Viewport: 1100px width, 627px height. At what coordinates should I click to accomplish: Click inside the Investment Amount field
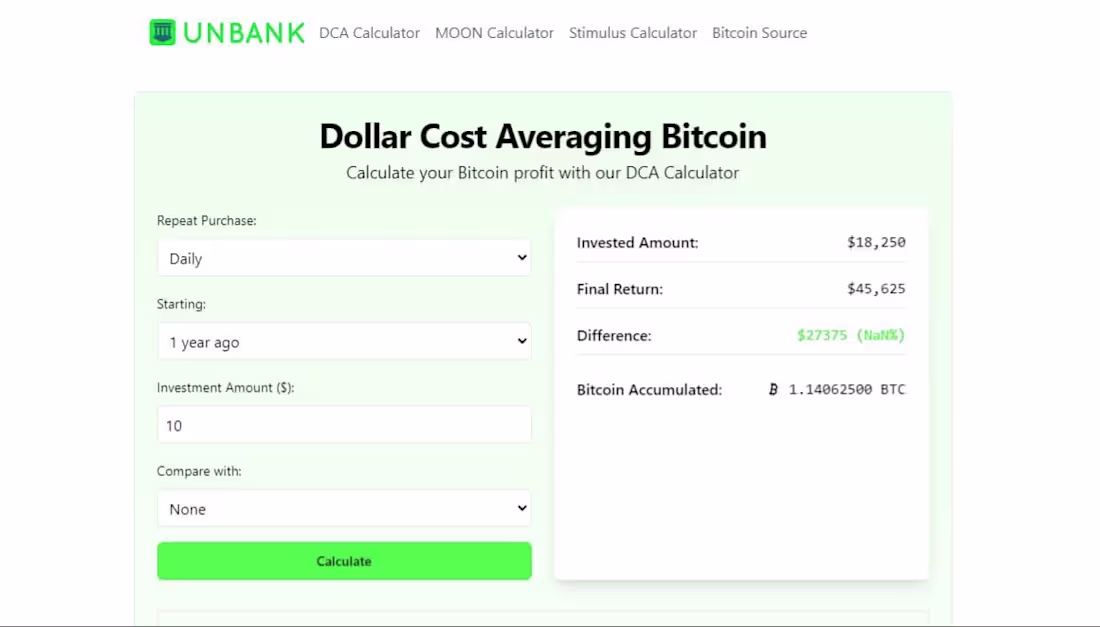coord(344,424)
